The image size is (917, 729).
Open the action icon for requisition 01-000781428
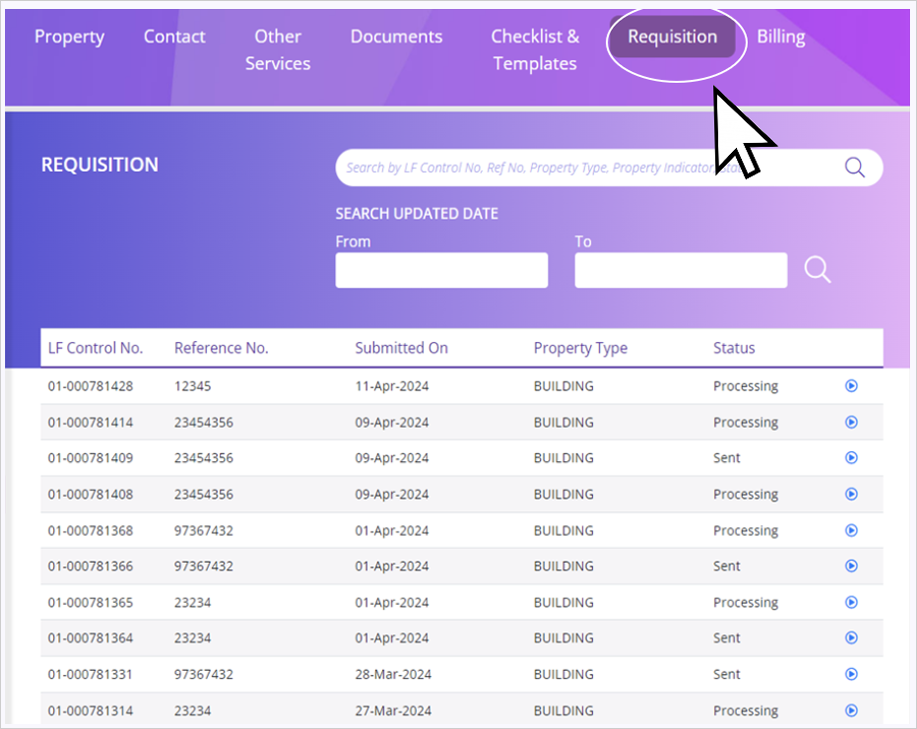pos(851,386)
